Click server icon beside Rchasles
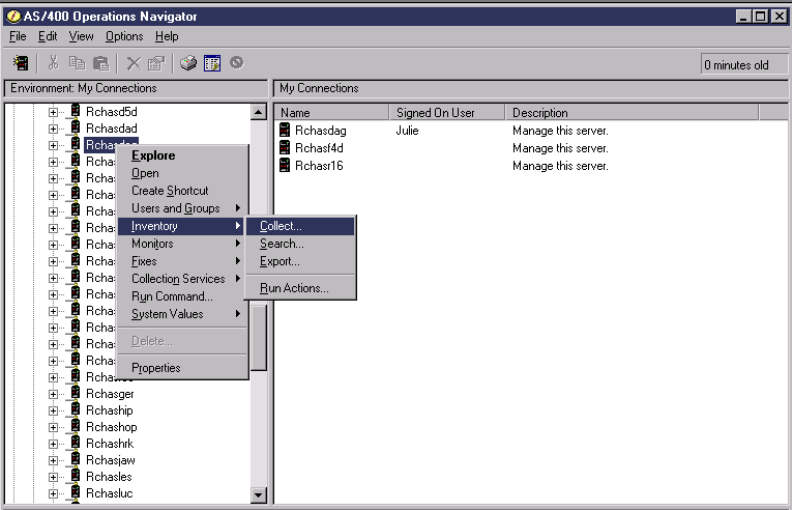The image size is (792, 510). click(75, 476)
